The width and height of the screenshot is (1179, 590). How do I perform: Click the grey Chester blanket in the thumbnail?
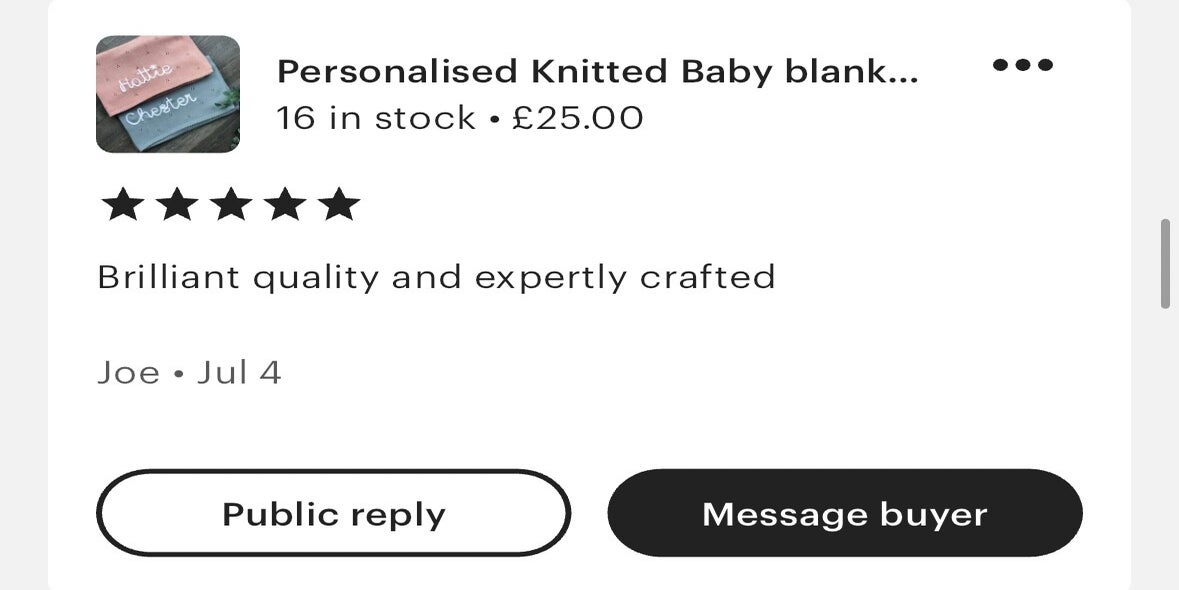point(170,122)
